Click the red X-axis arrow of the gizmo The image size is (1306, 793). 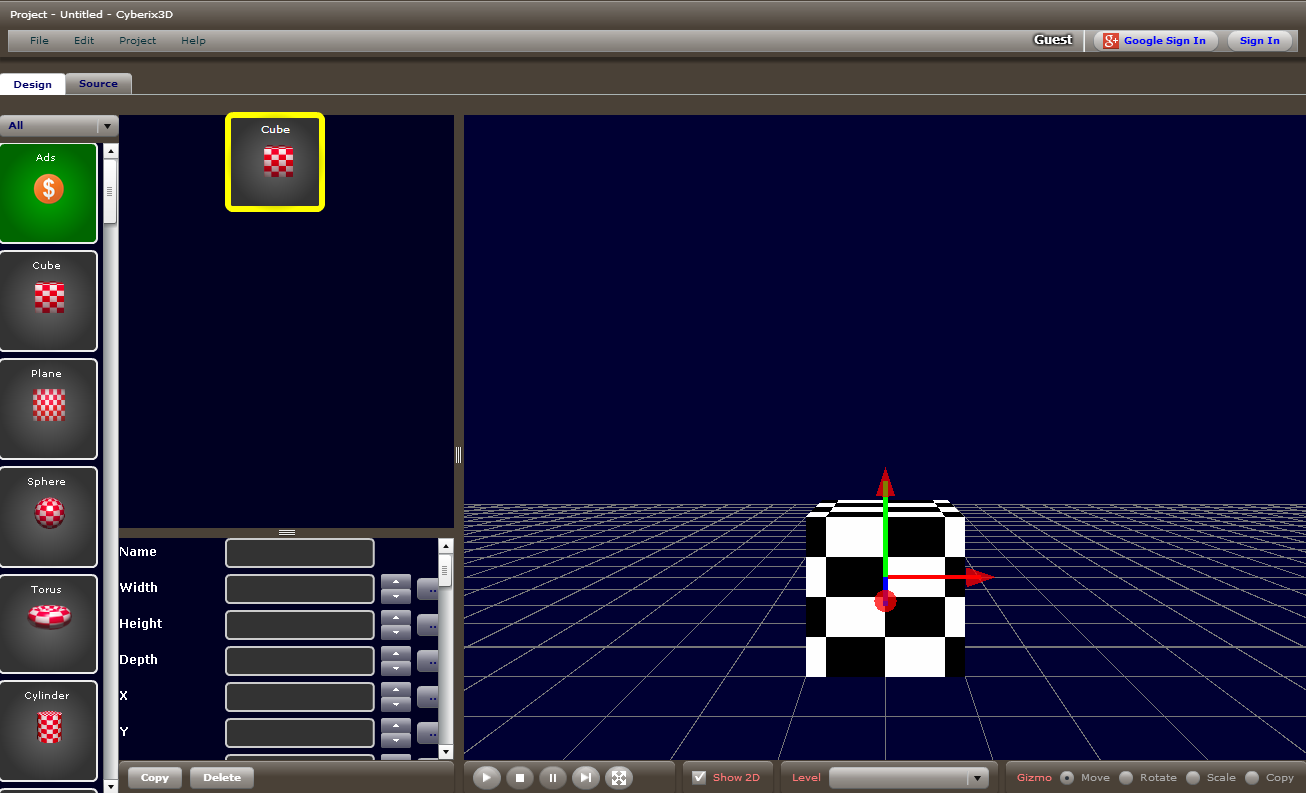[x=978, y=577]
